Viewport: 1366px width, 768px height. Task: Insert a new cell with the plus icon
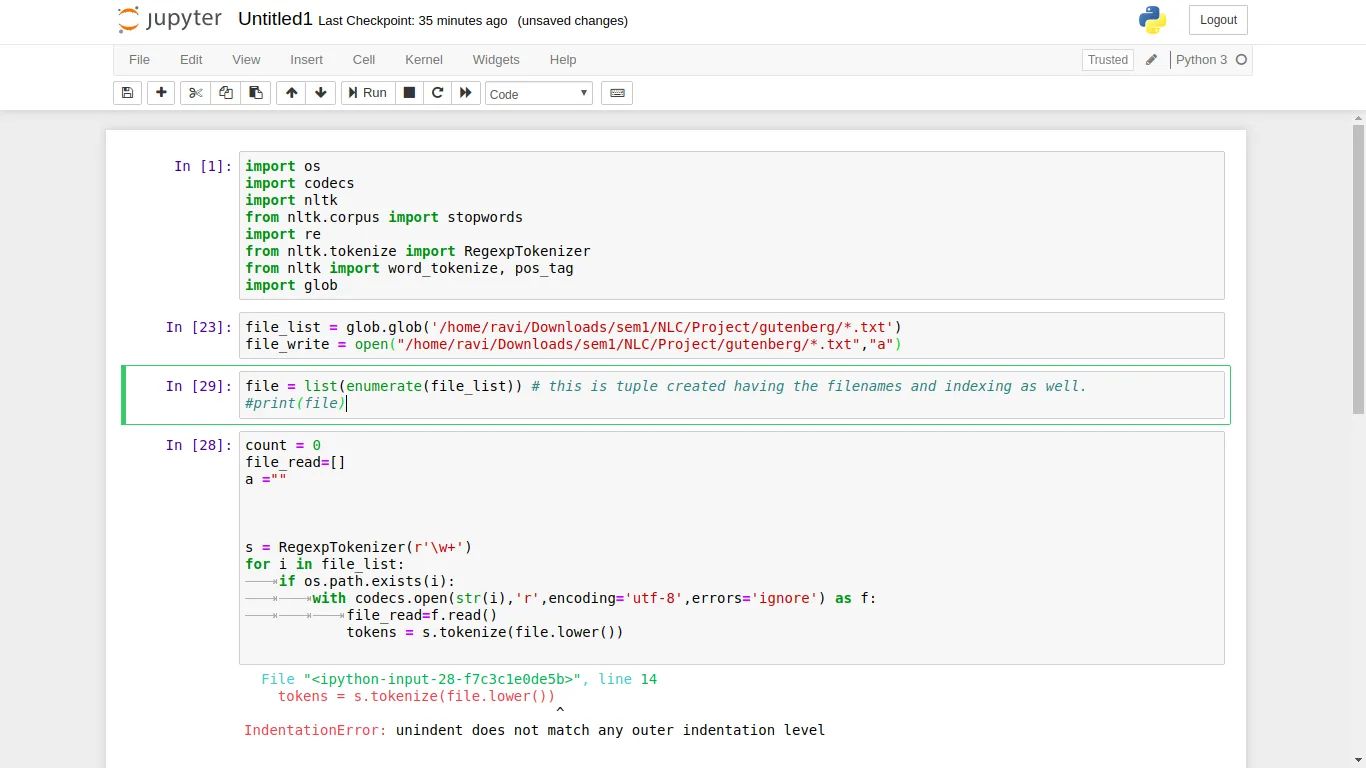(161, 93)
